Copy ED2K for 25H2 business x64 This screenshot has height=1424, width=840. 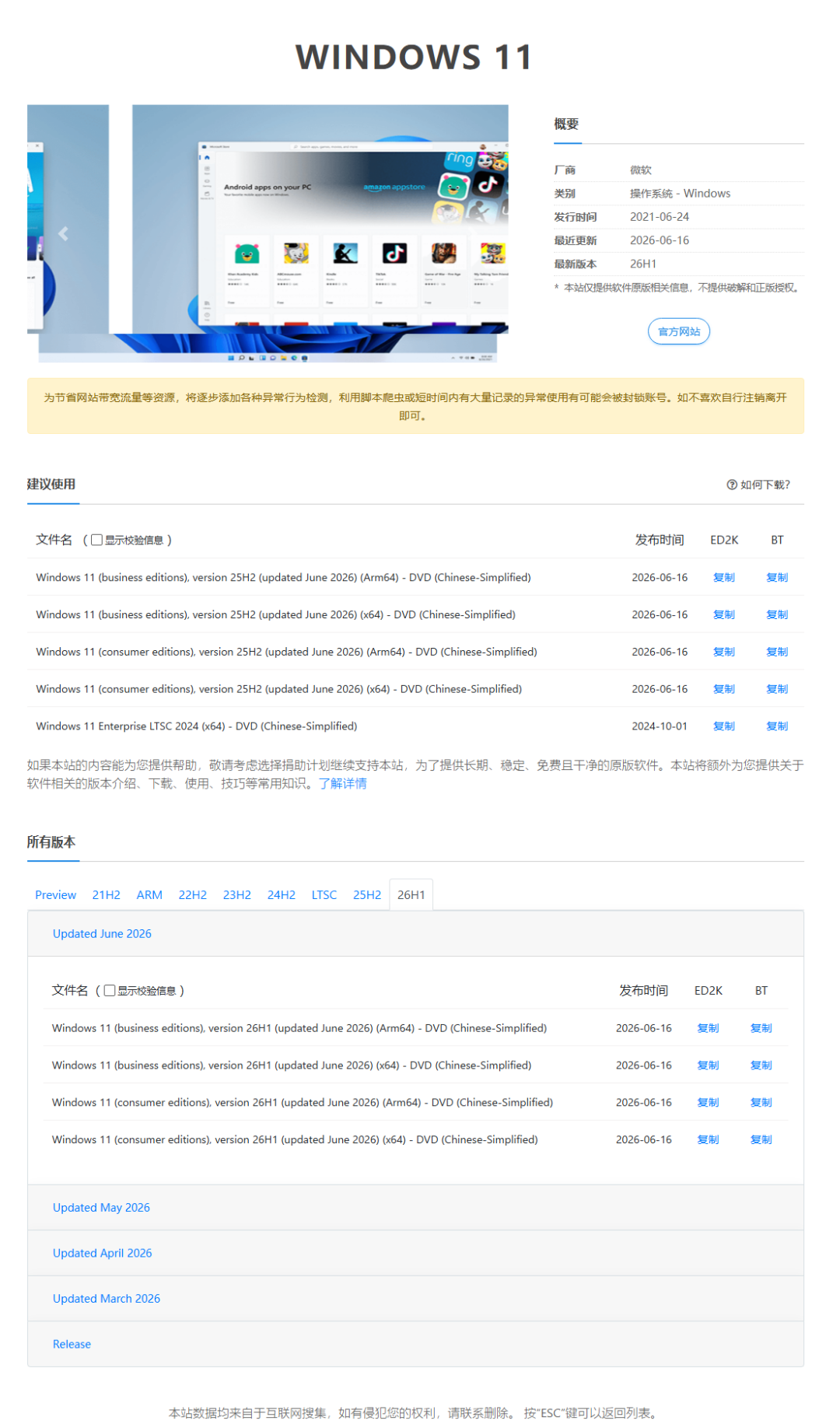723,614
